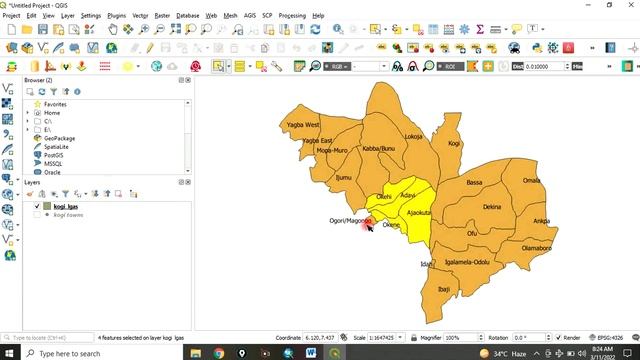The image size is (640, 360).
Task: Open layer styling panel in Layers
Action: pos(30,194)
